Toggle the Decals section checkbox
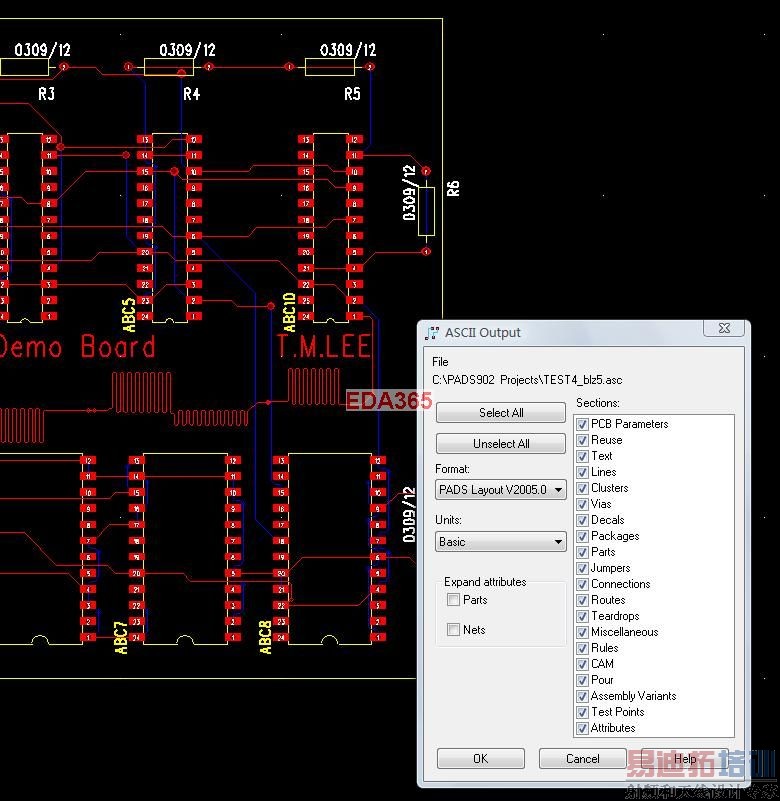Screen dimensions: 780x801 [583, 520]
